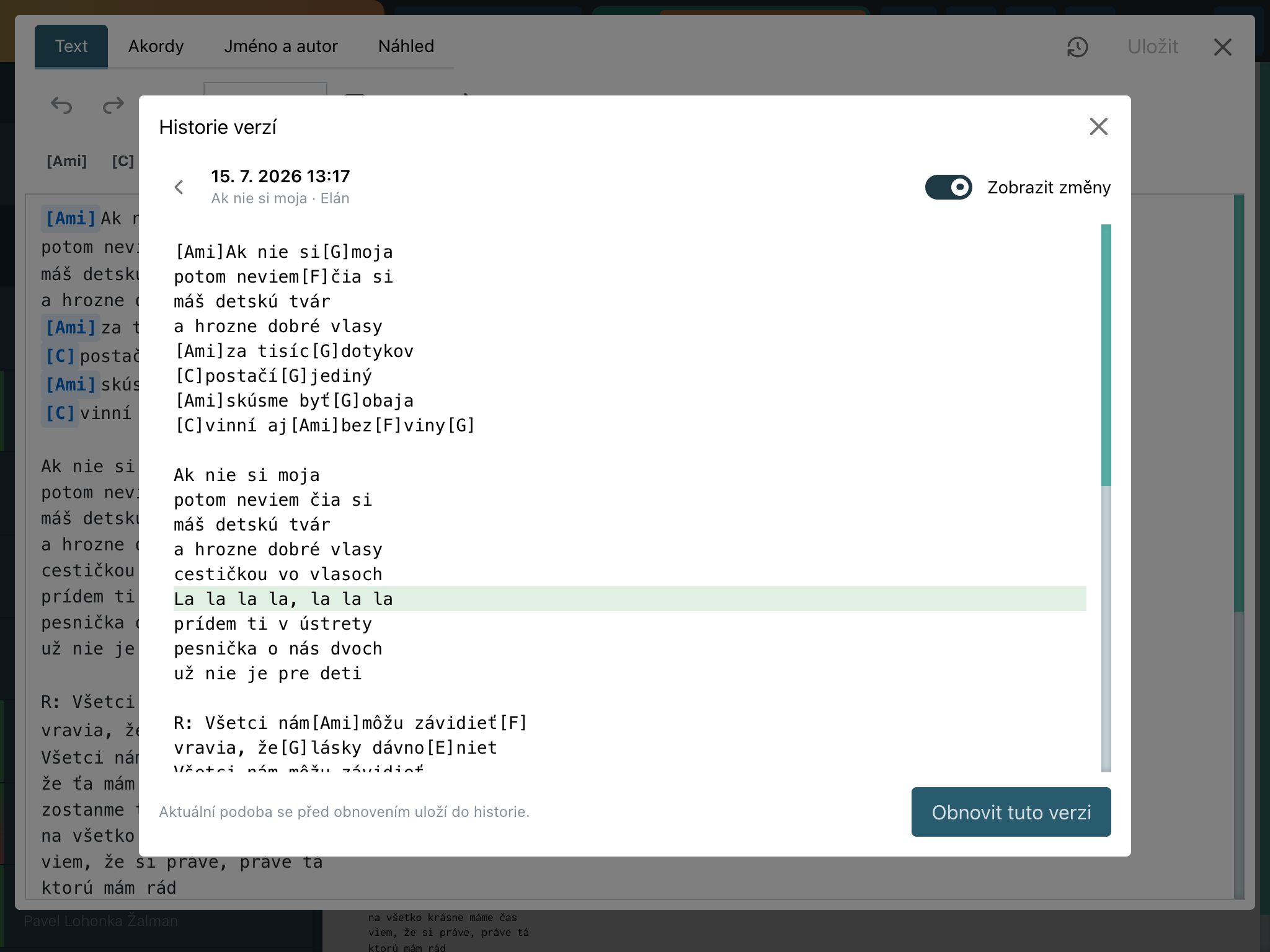Image resolution: width=1270 pixels, height=952 pixels.
Task: Click "ktorú mám rád" in background editor
Action: (x=109, y=888)
